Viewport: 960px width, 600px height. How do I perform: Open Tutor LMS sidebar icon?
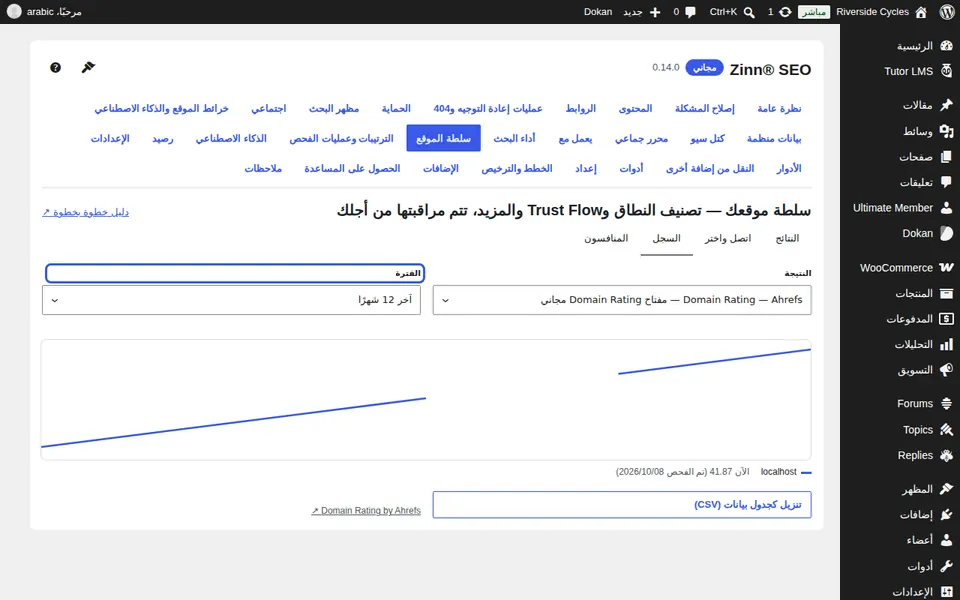pyautogui.click(x=947, y=71)
